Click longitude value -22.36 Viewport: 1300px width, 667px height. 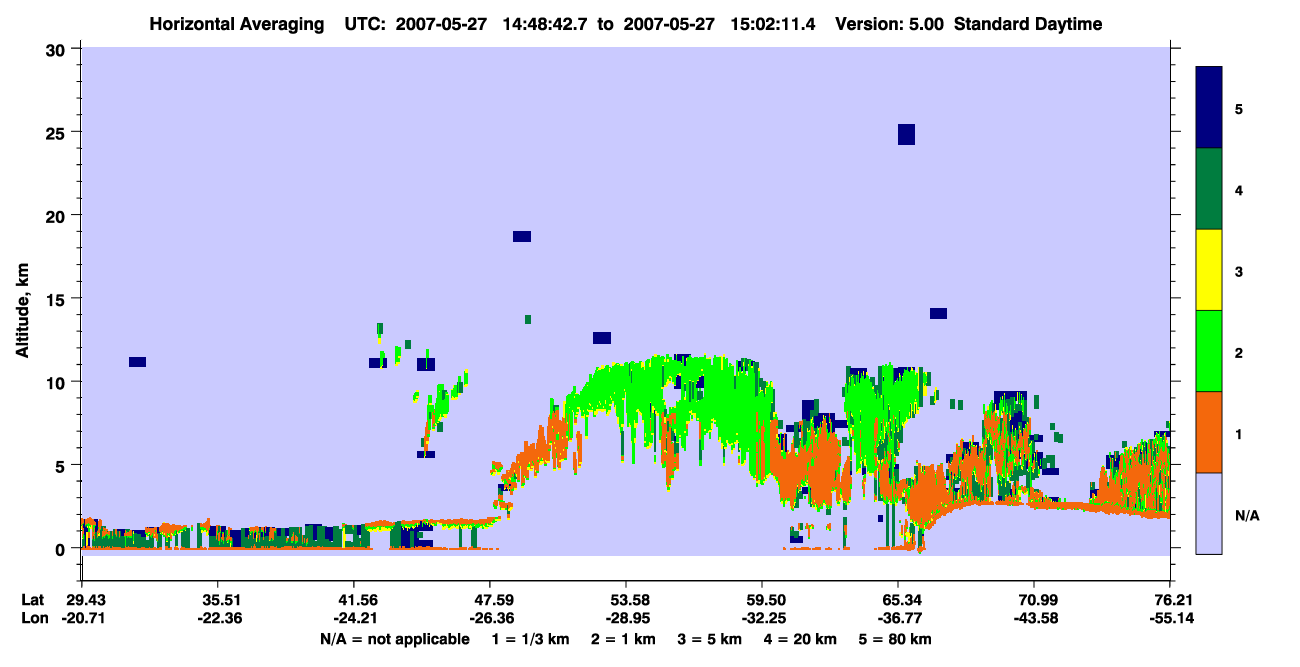tap(218, 618)
